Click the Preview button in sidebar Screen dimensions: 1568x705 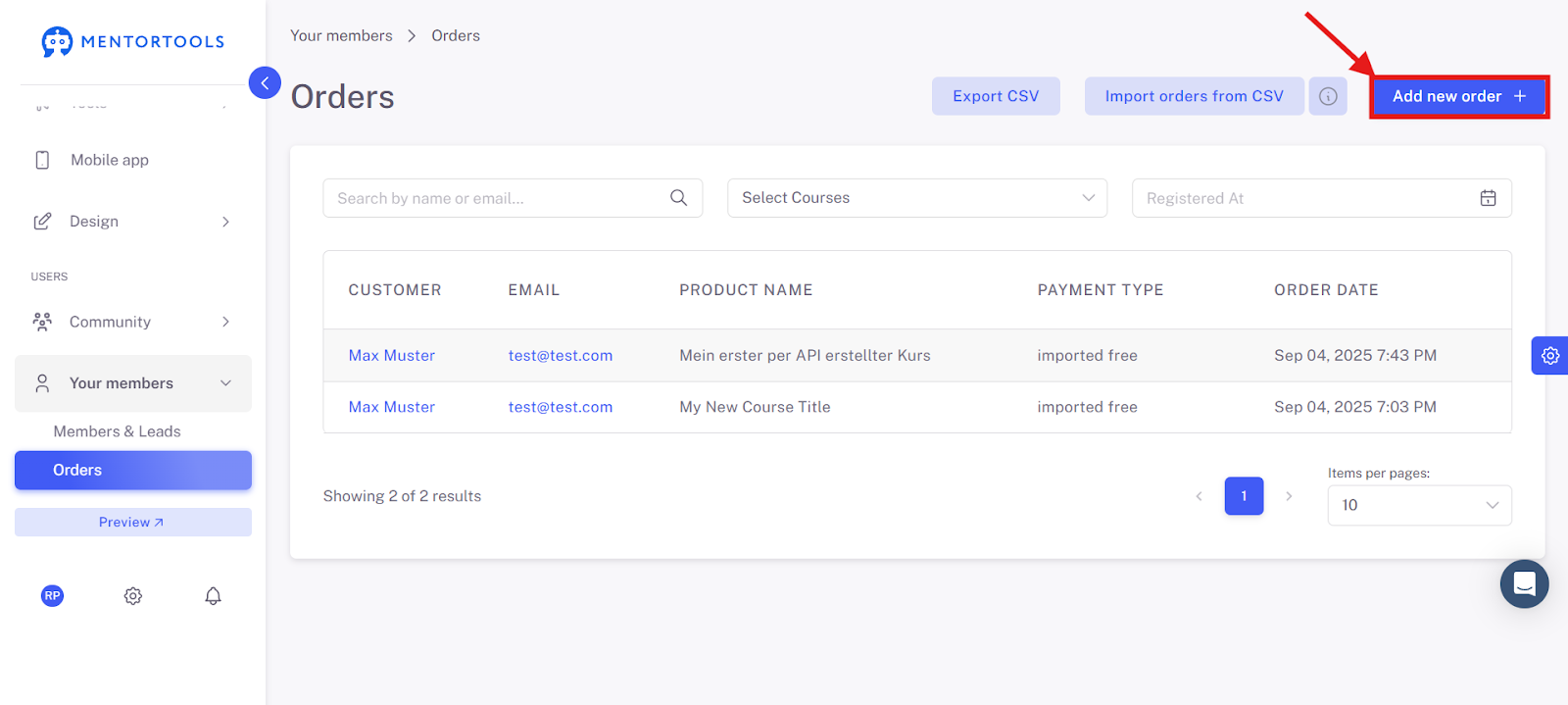pos(133,523)
